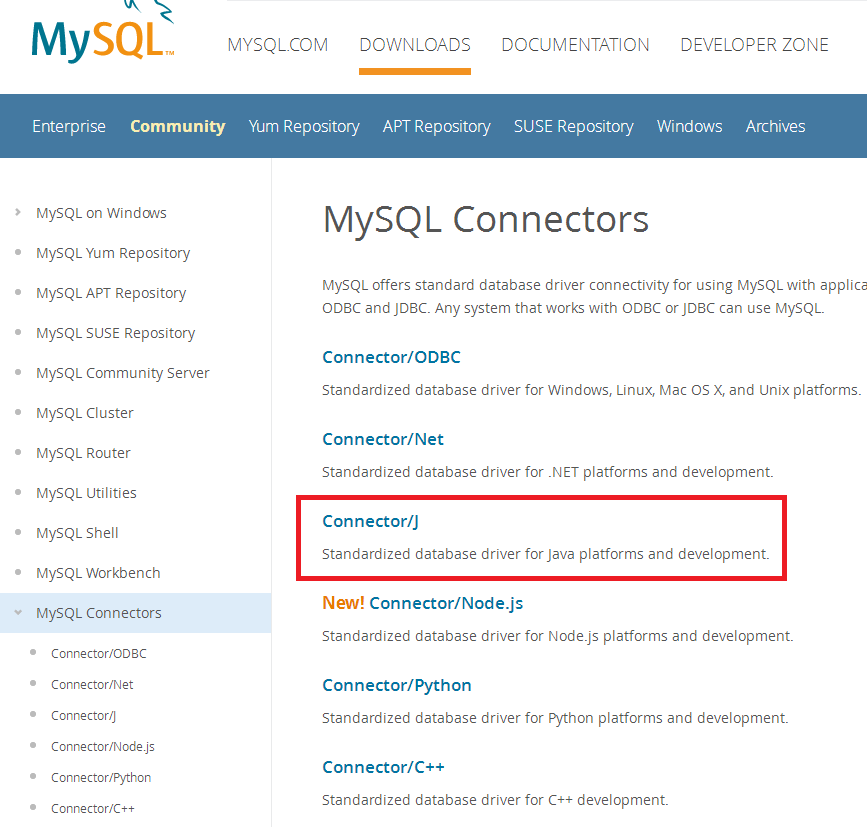Image resolution: width=867 pixels, height=827 pixels.
Task: Open MySQL Router sidebar link
Action: click(83, 453)
